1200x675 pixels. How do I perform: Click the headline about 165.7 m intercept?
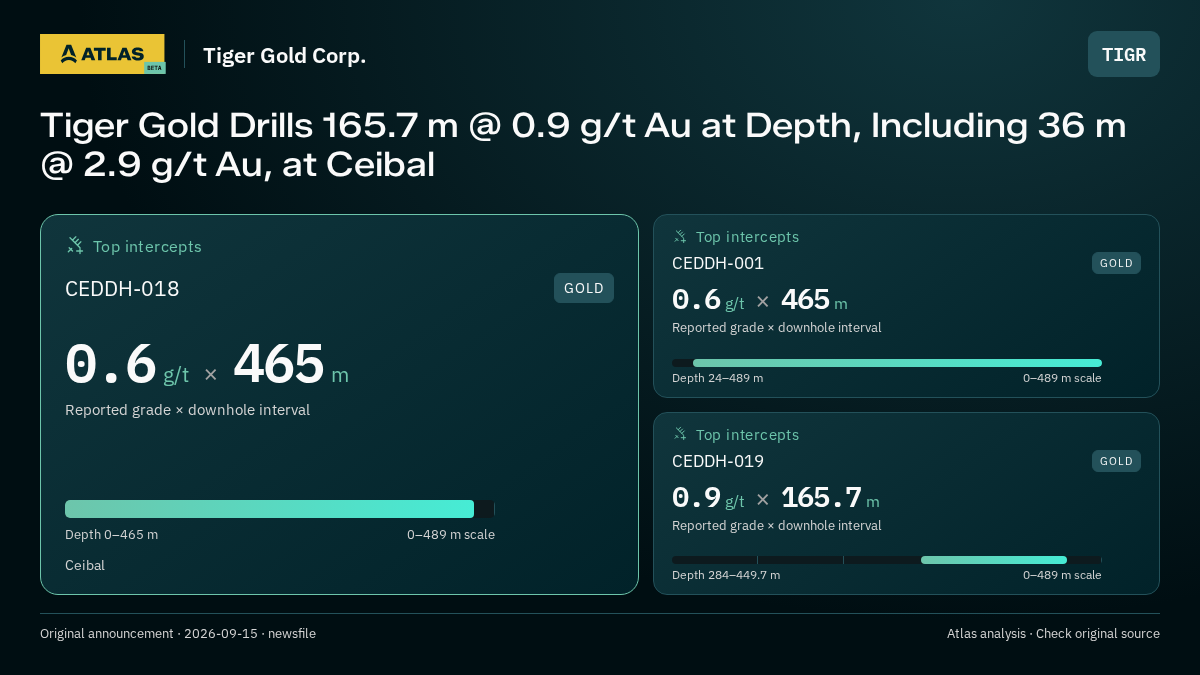coord(583,145)
